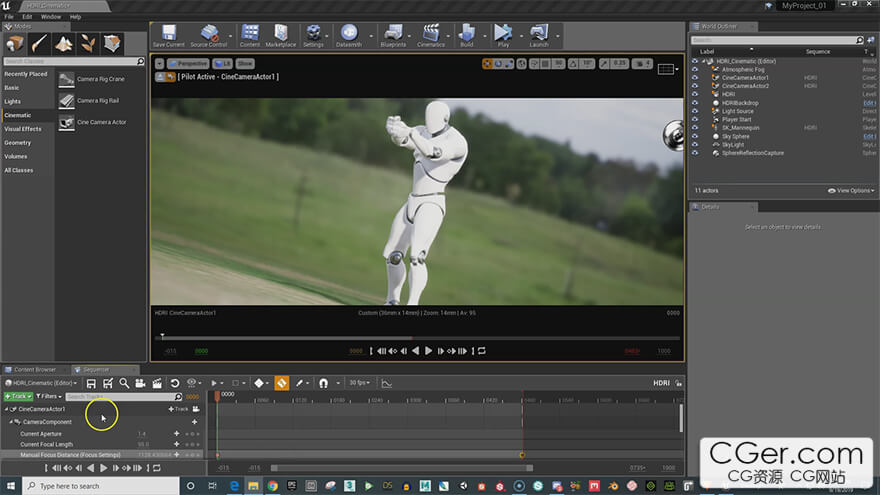Select the All Classes category

pos(19,170)
